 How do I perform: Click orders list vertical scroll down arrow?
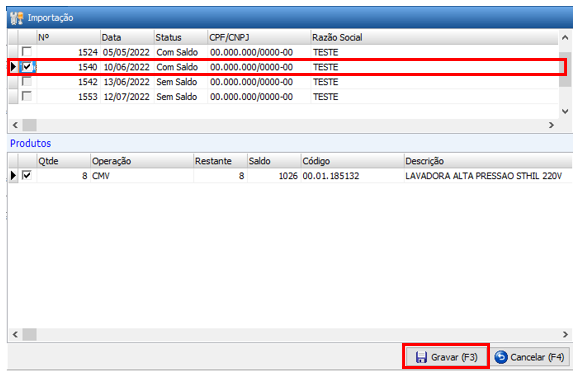565,111
